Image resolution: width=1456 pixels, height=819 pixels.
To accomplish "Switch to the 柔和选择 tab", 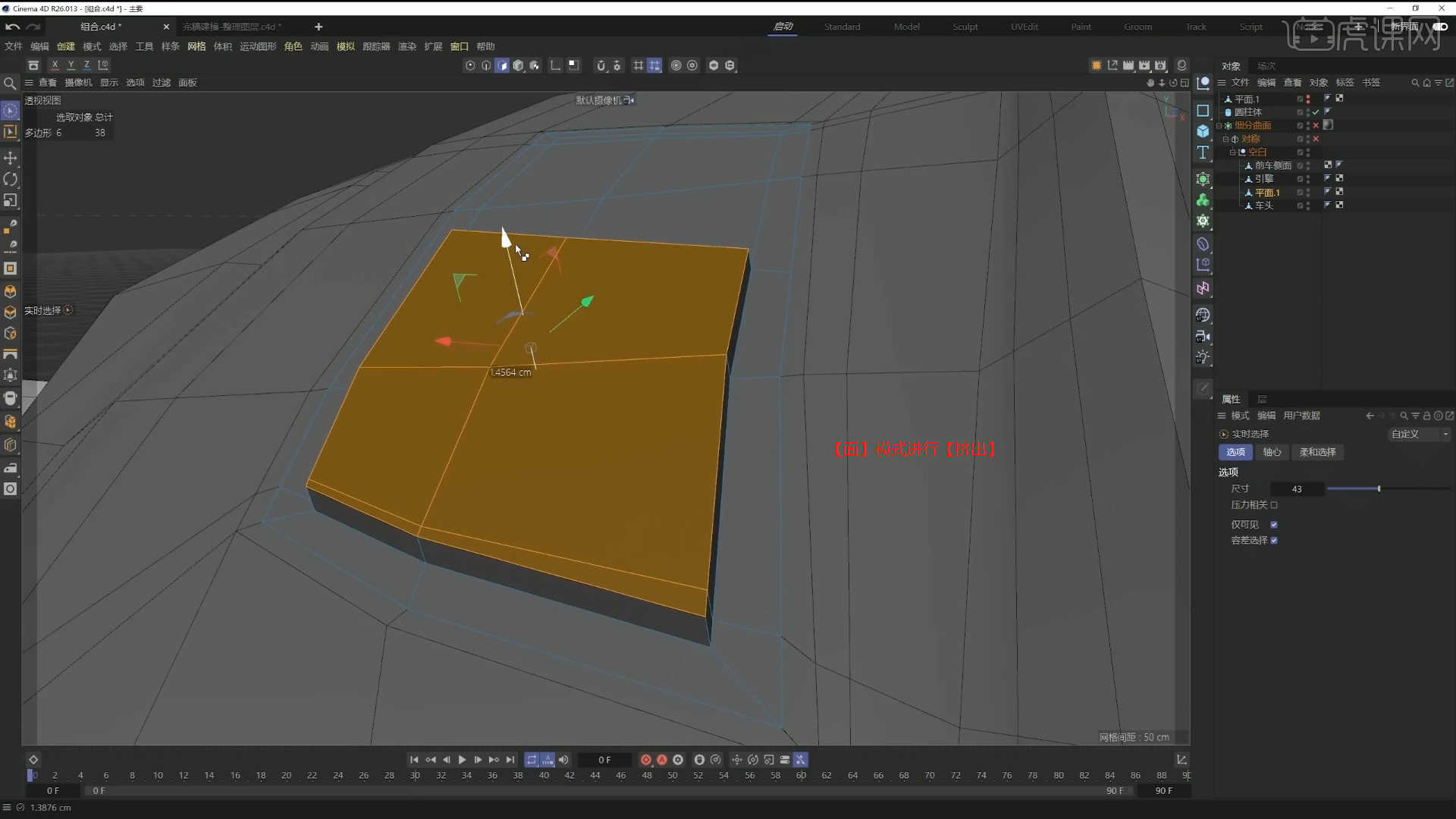I will click(1317, 452).
